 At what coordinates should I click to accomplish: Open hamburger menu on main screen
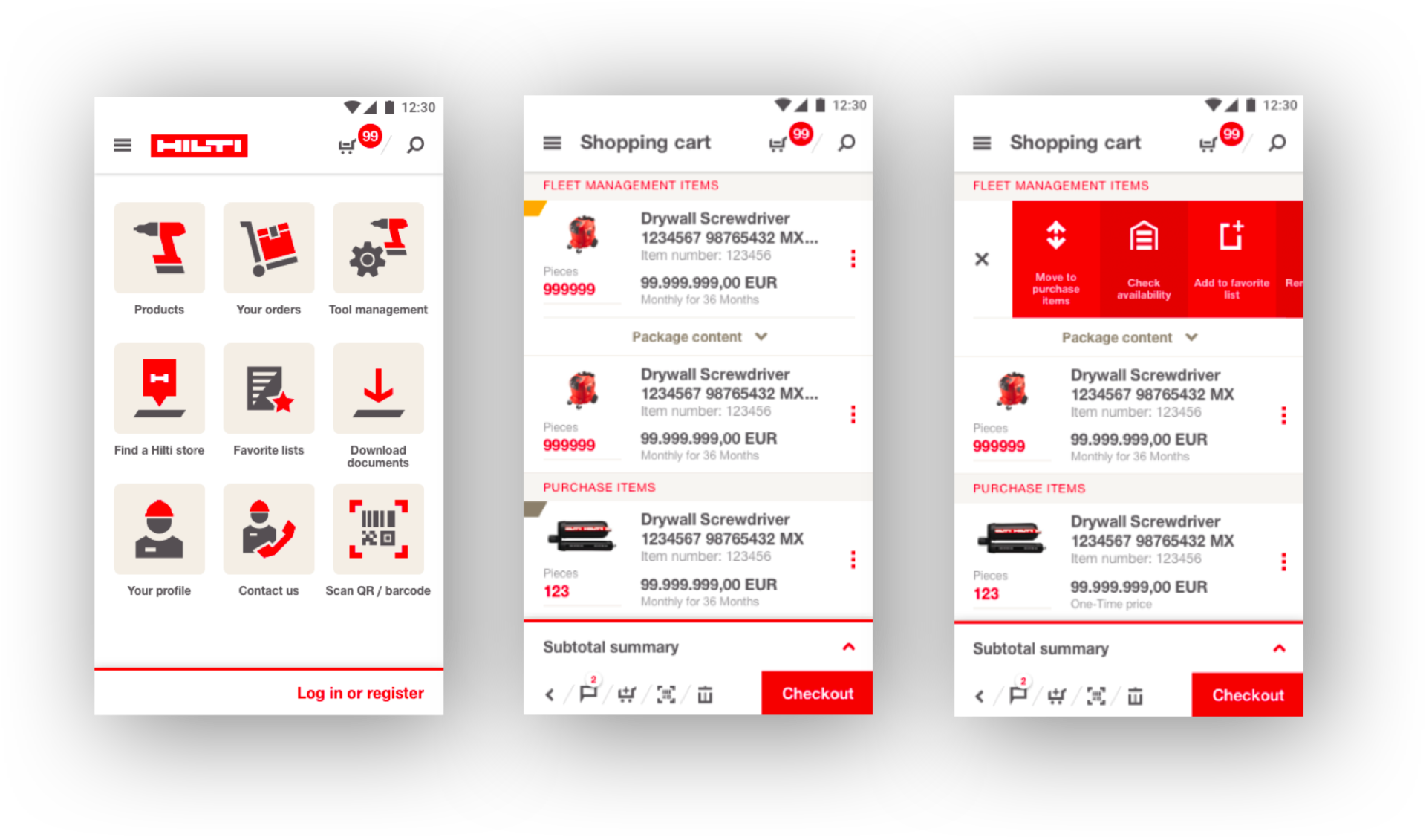coord(122,145)
